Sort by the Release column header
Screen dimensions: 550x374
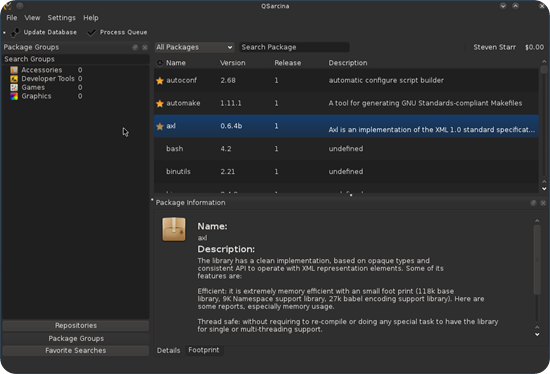pyautogui.click(x=288, y=63)
